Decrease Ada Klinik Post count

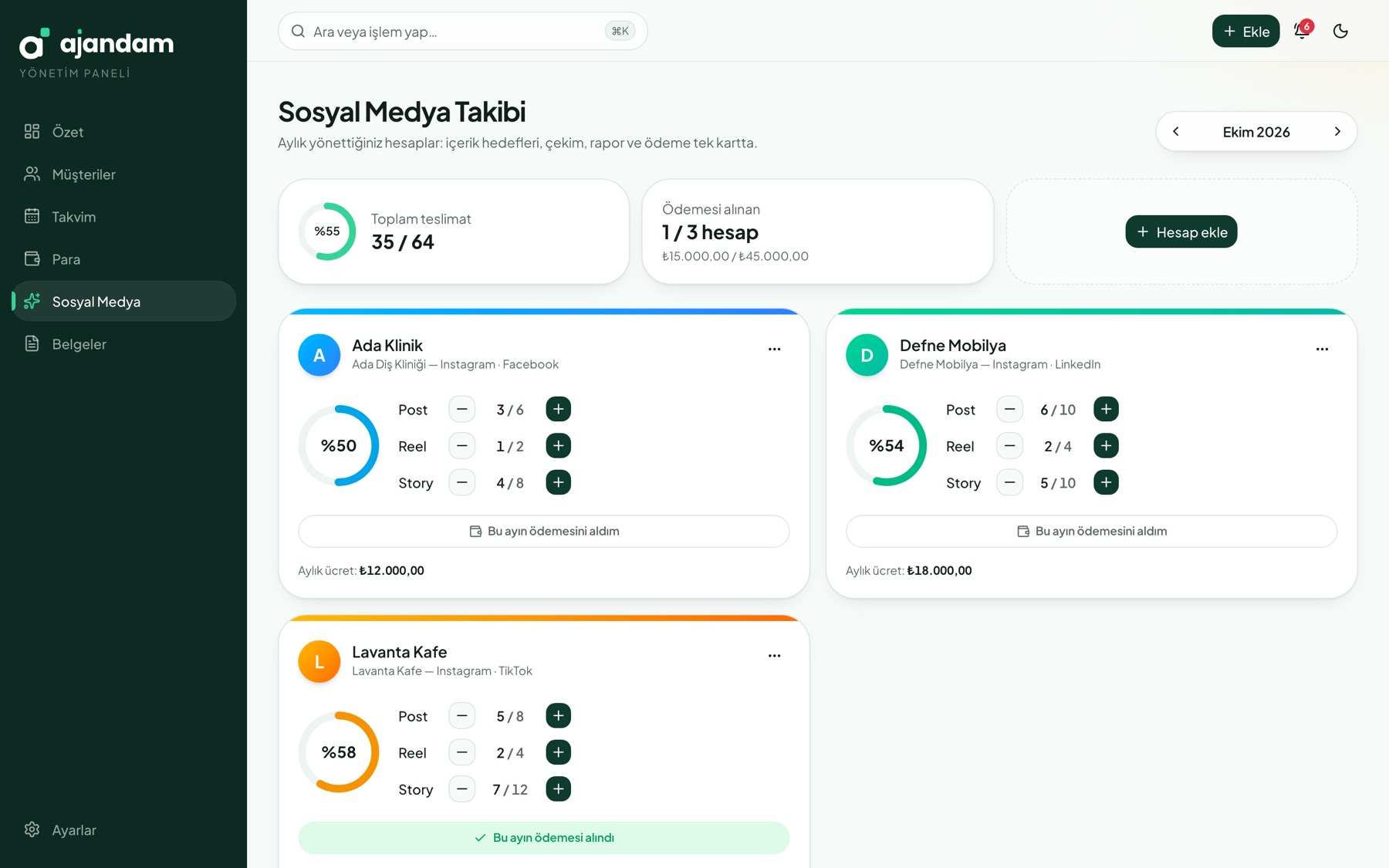pos(461,409)
